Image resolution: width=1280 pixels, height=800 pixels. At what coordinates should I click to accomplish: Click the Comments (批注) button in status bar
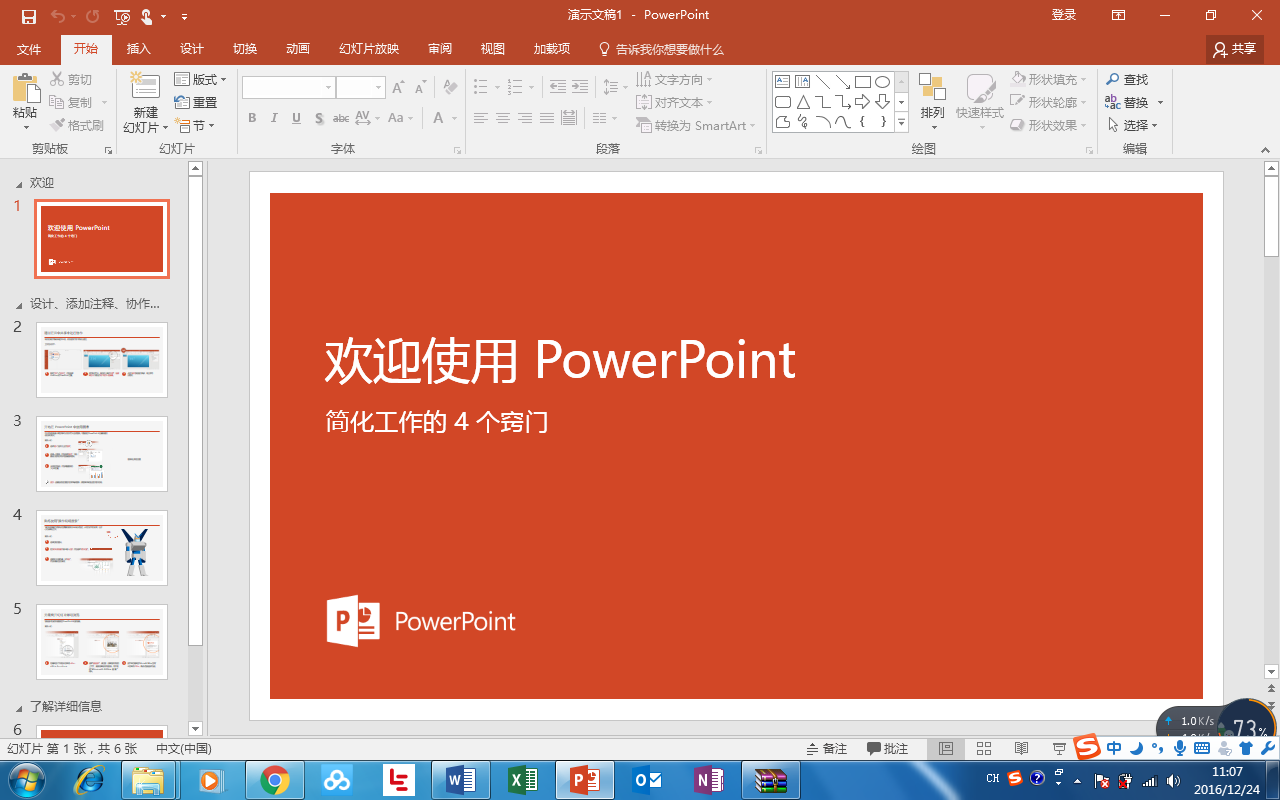point(888,748)
